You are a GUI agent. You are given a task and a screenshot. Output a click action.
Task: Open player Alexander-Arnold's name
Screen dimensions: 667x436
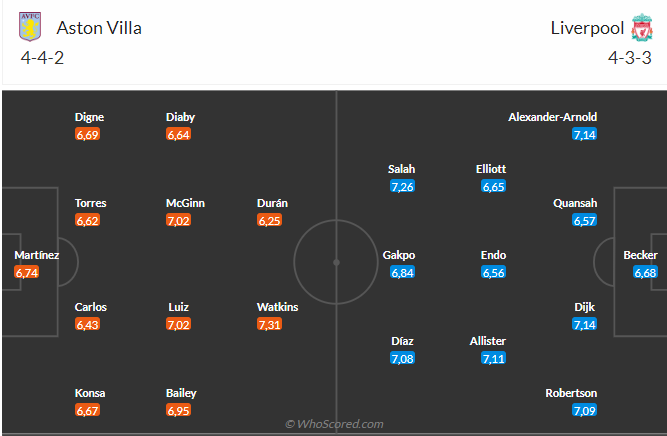tap(552, 117)
